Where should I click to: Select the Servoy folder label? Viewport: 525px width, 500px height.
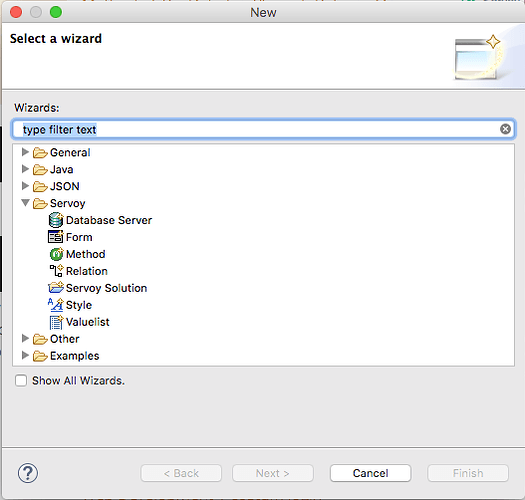(68, 203)
